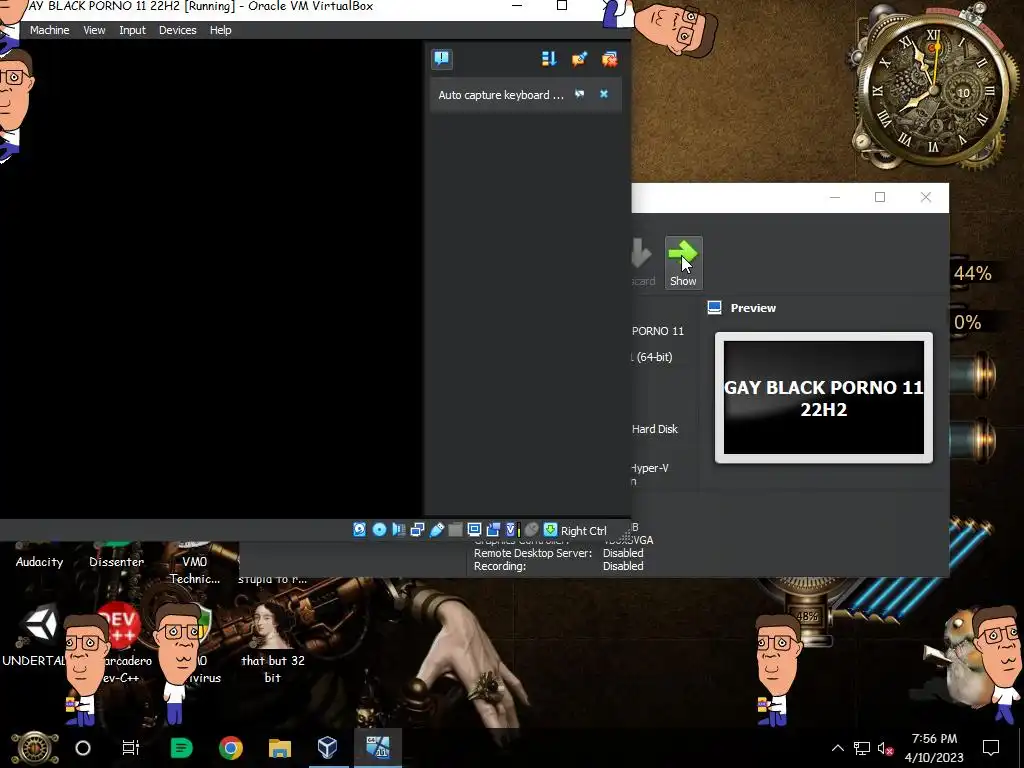The image size is (1024, 768).
Task: Open the Help menu
Action: (221, 30)
